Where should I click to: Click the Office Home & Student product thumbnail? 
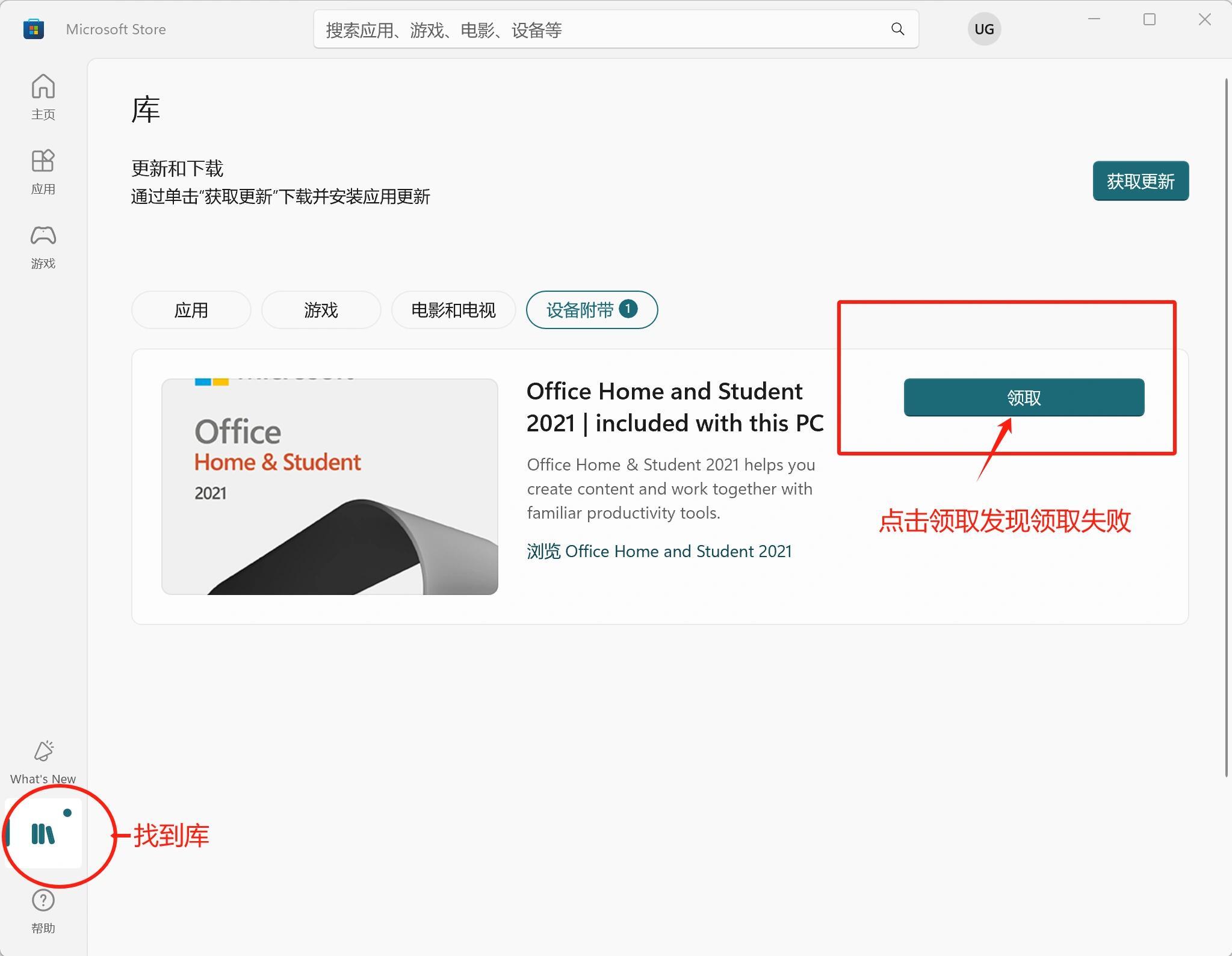330,487
